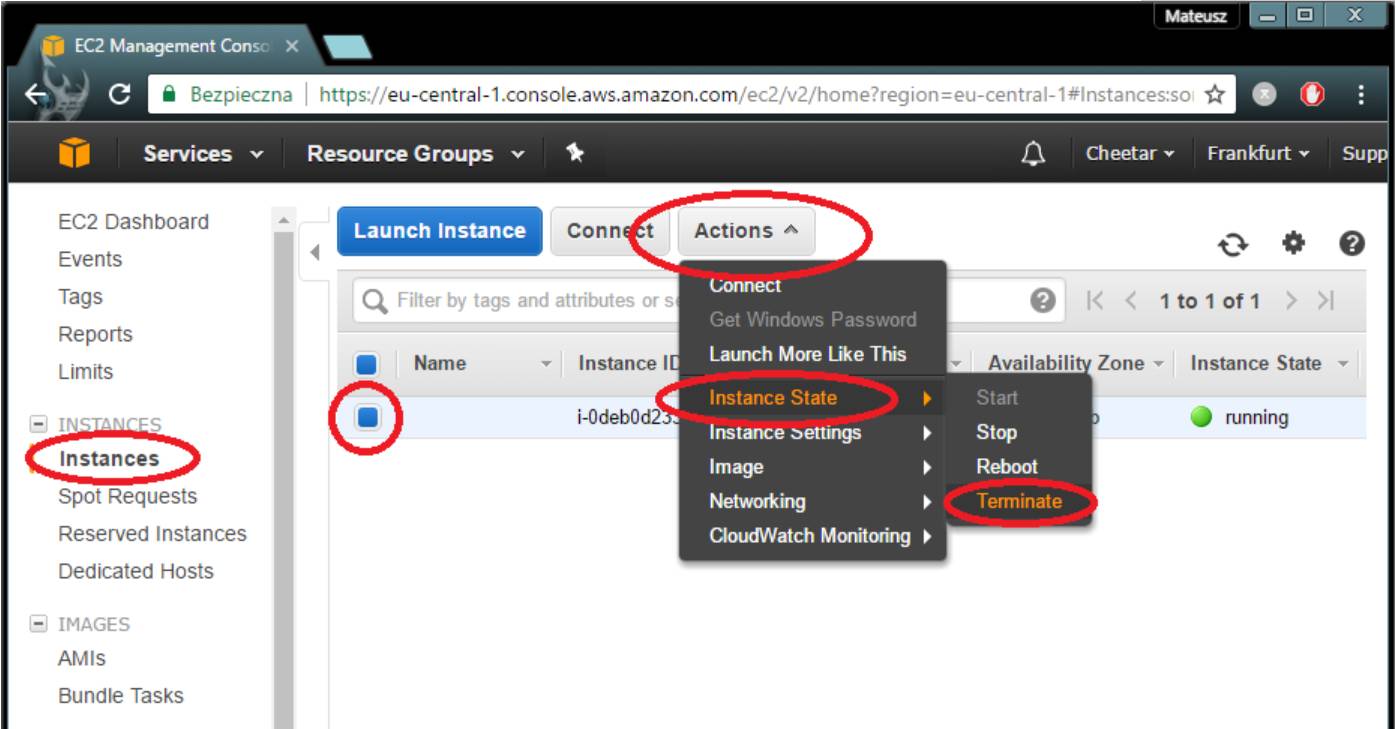Close the EC2 Management Console tab
The height and width of the screenshot is (729, 1396).
[x=292, y=46]
